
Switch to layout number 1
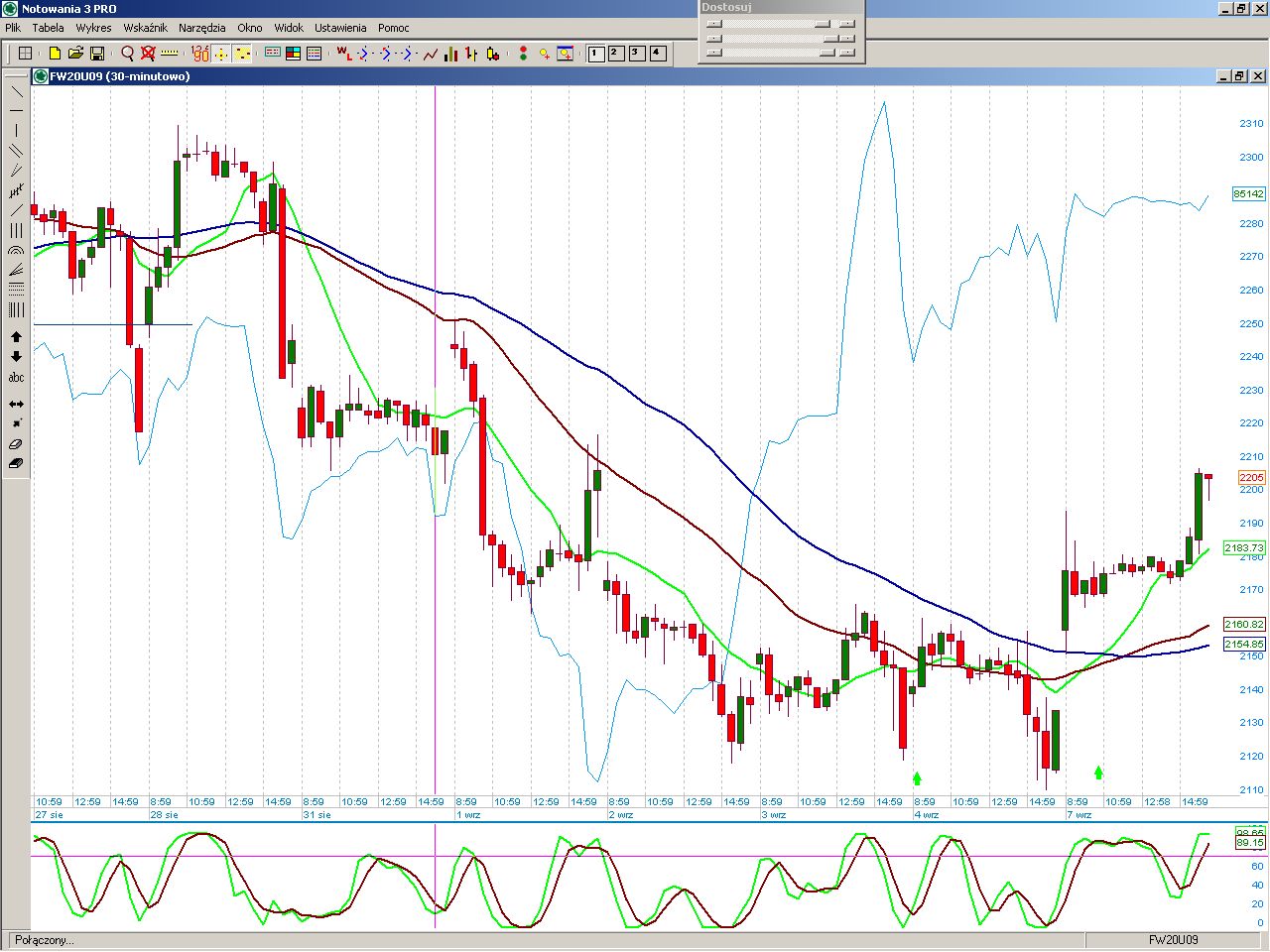pos(595,54)
